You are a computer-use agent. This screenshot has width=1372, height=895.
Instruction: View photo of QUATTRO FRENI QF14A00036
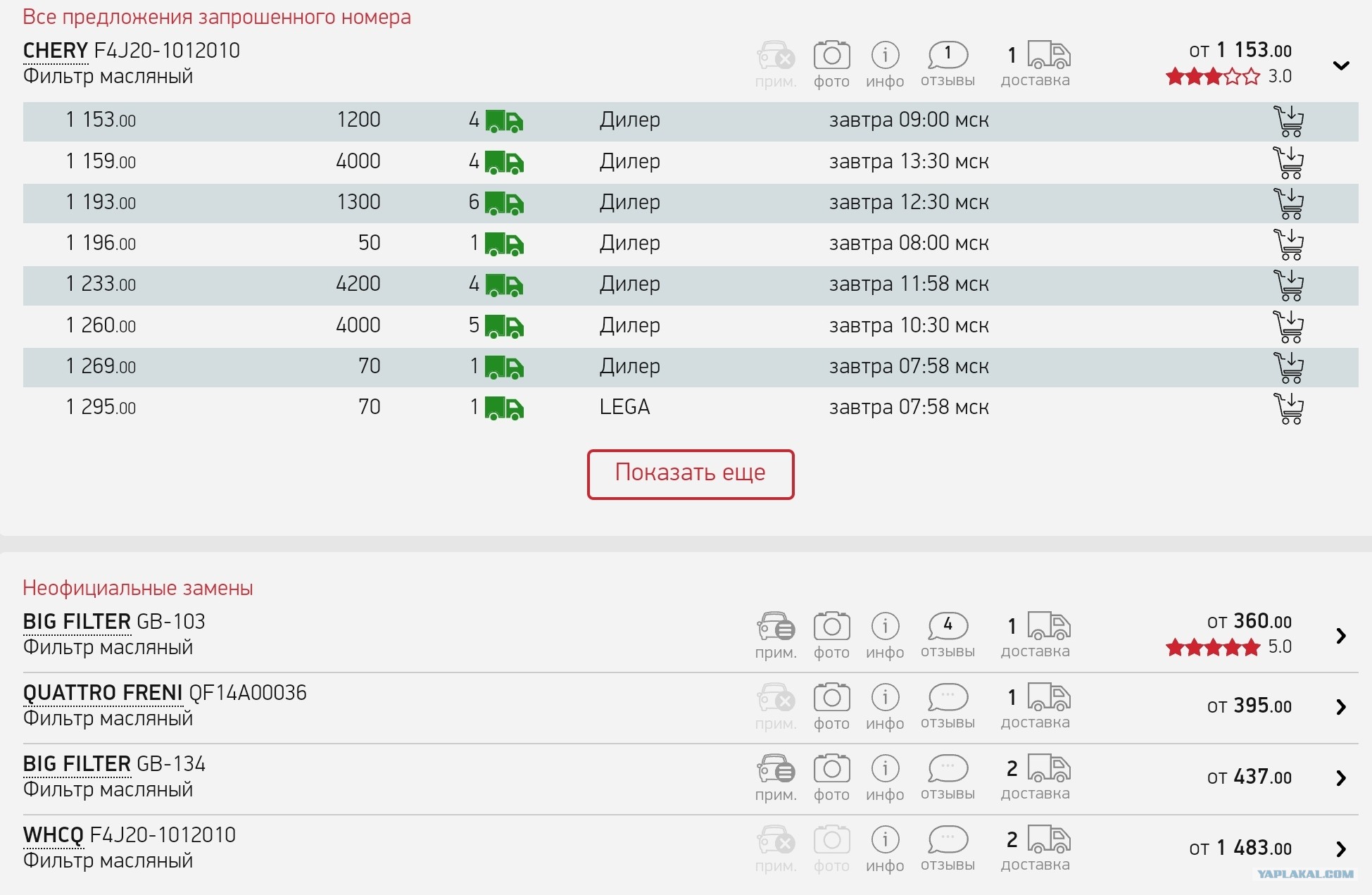[831, 707]
